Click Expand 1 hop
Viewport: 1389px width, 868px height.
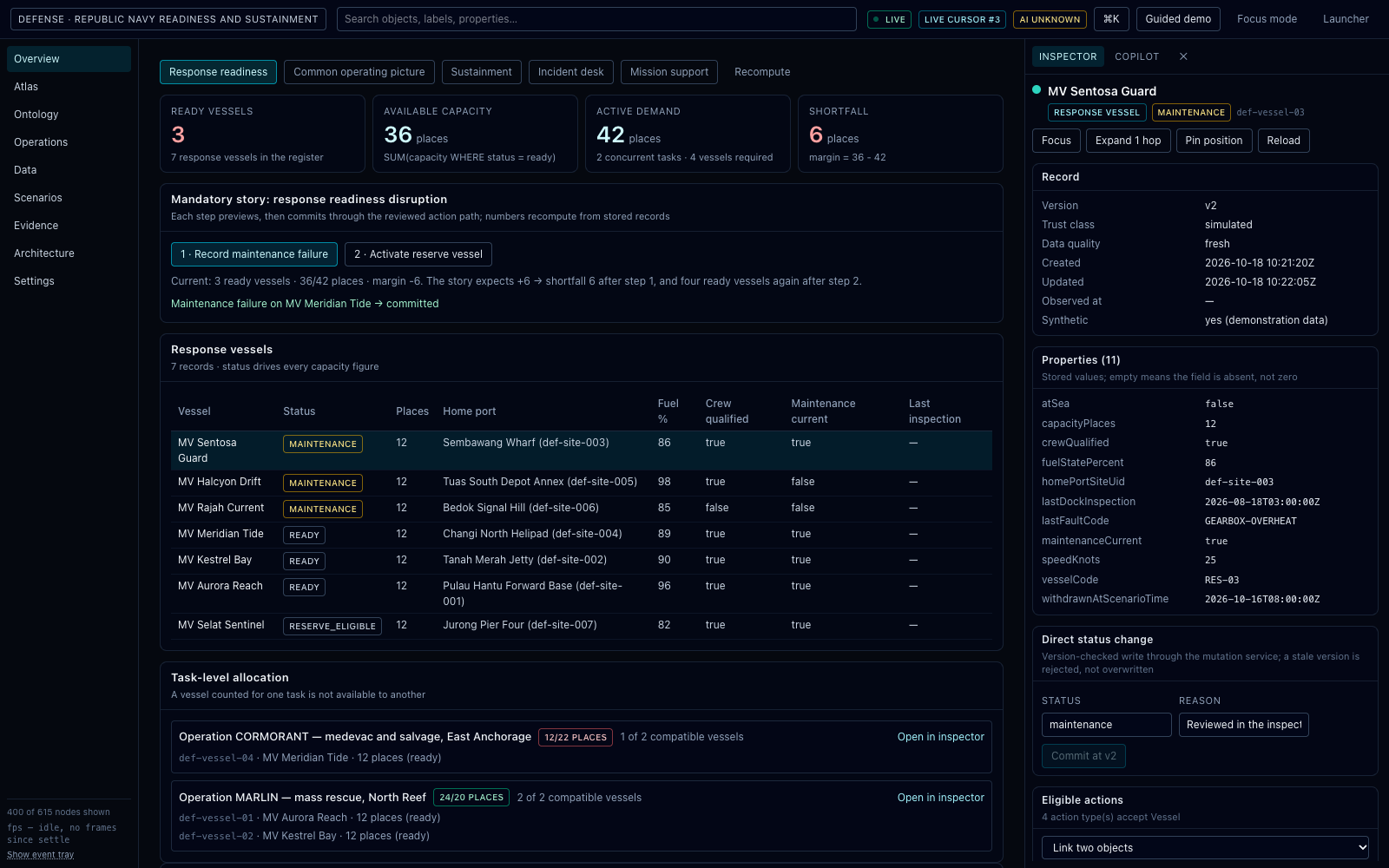[x=1128, y=141]
